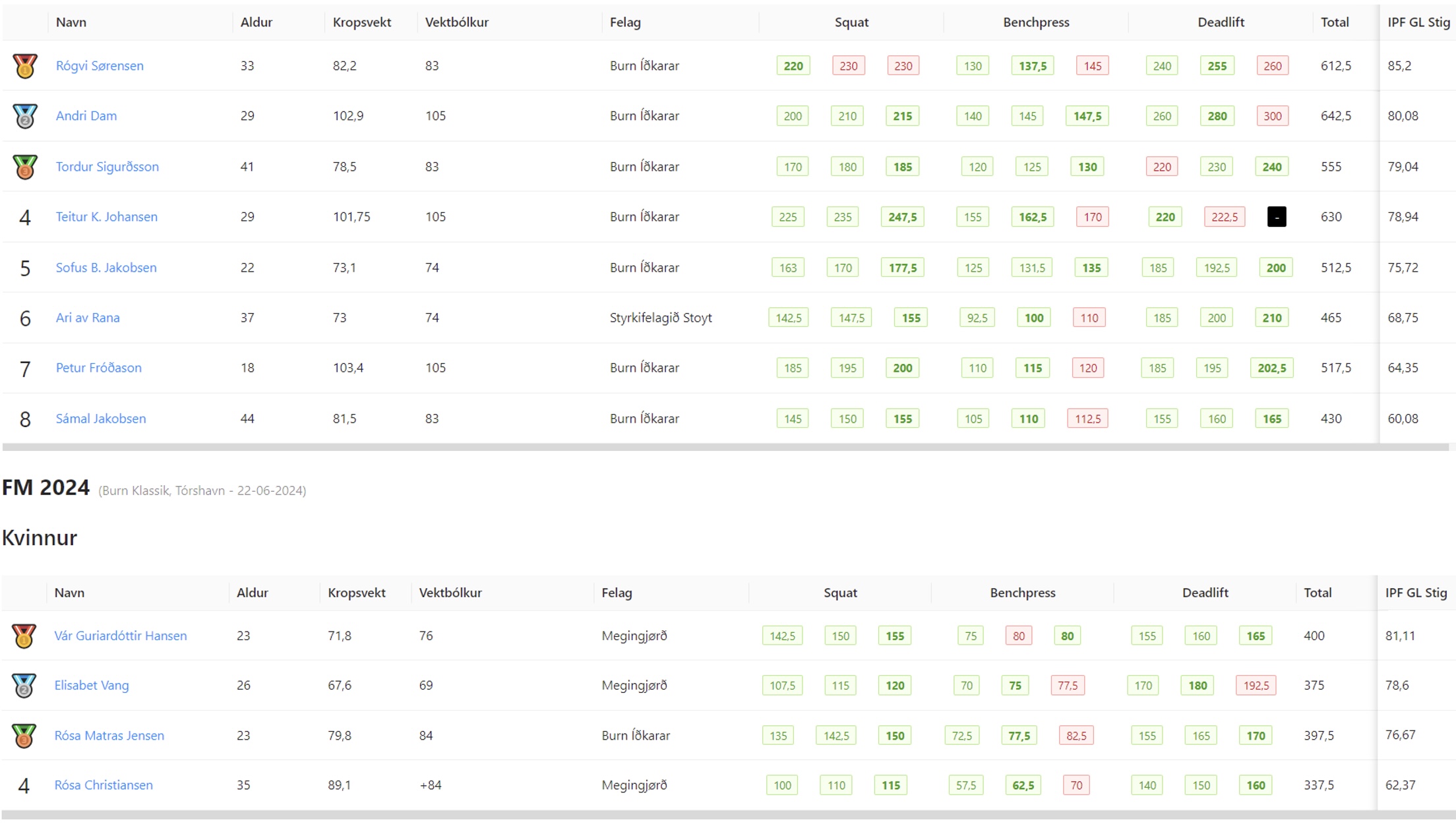Viewport: 1456px width, 828px height.
Task: Click bronze medal icon beside Rósa Matras Jensen
Action: pos(24,736)
